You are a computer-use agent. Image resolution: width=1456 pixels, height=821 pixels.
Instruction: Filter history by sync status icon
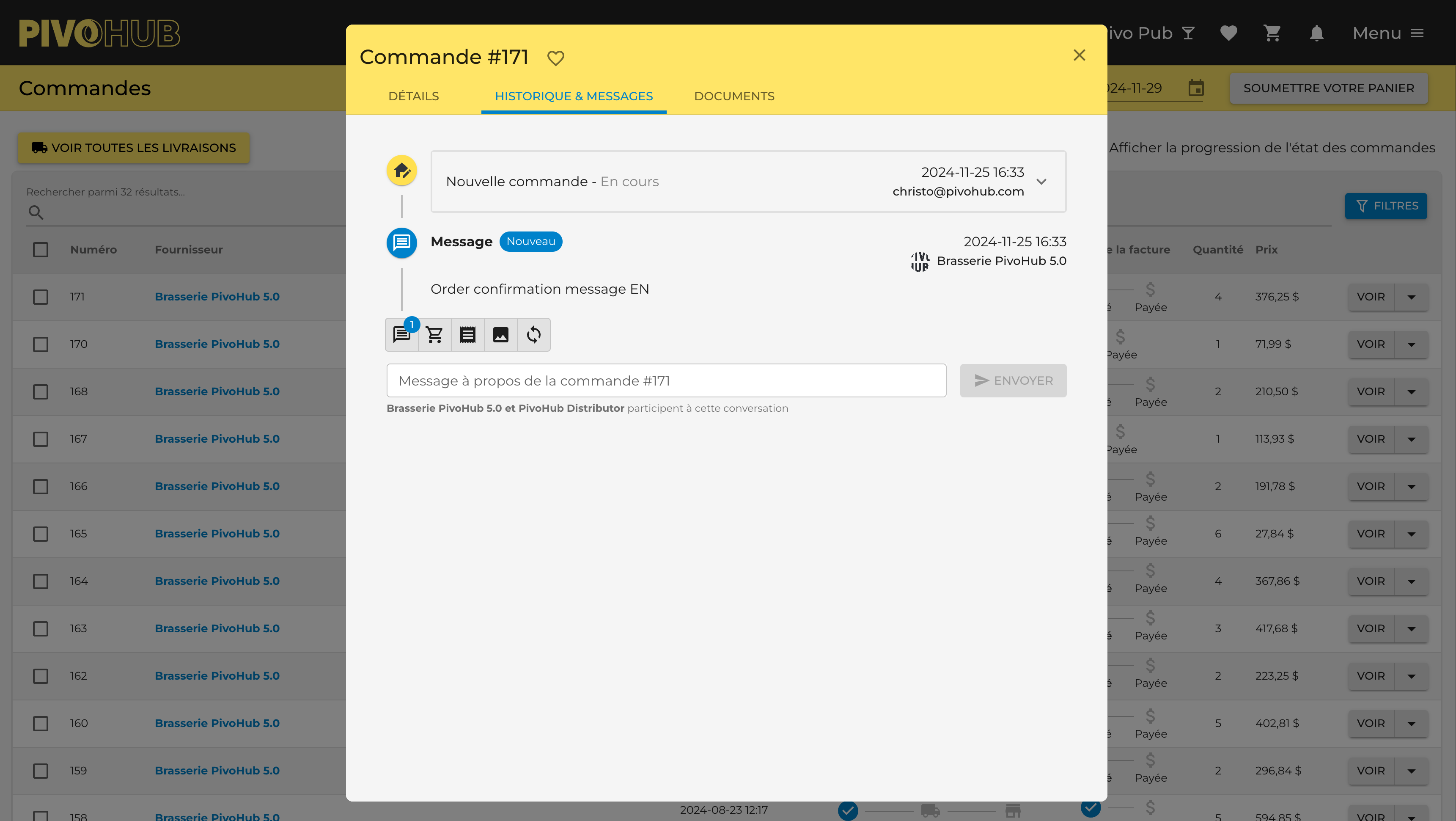[533, 335]
